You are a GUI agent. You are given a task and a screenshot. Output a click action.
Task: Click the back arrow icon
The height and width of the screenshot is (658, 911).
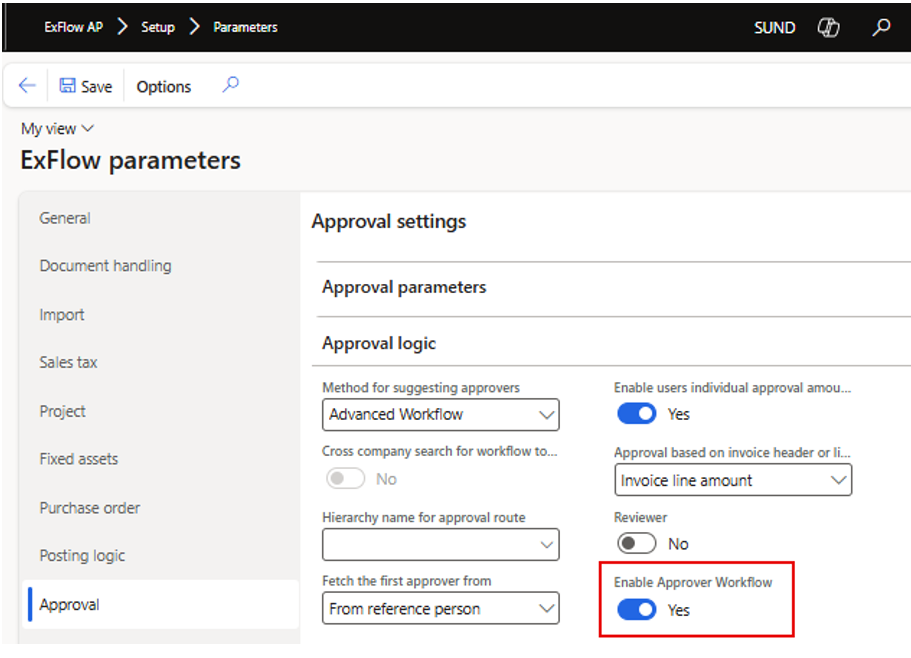27,86
